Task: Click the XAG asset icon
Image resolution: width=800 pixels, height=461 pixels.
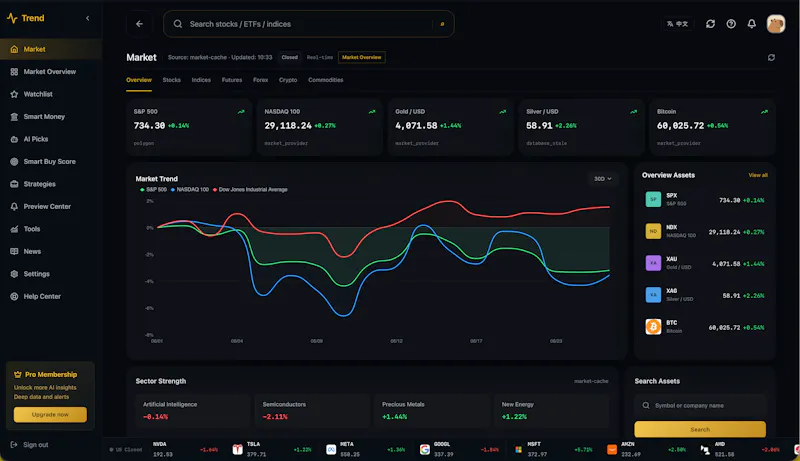Action: (653, 295)
